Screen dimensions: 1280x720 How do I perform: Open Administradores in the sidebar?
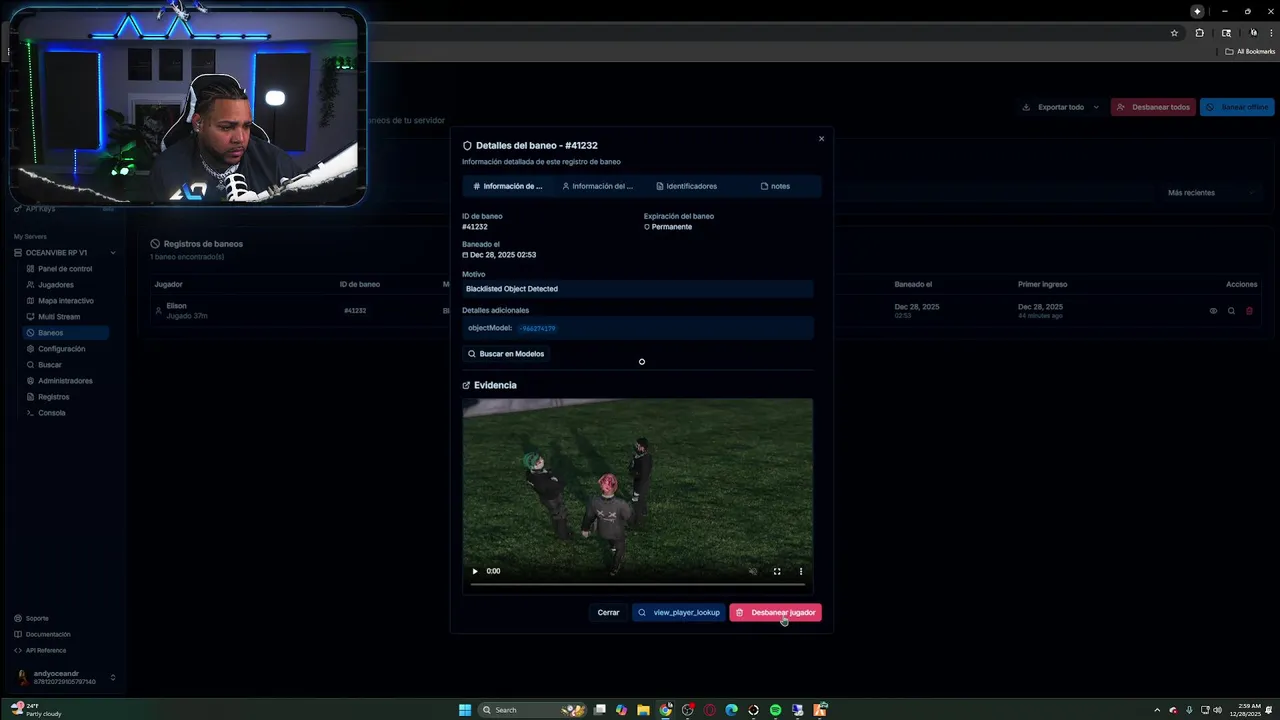click(65, 381)
